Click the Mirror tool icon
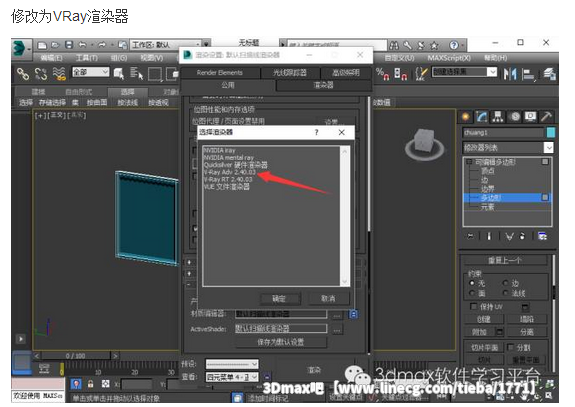This screenshot has height=407, width=575. [510, 74]
